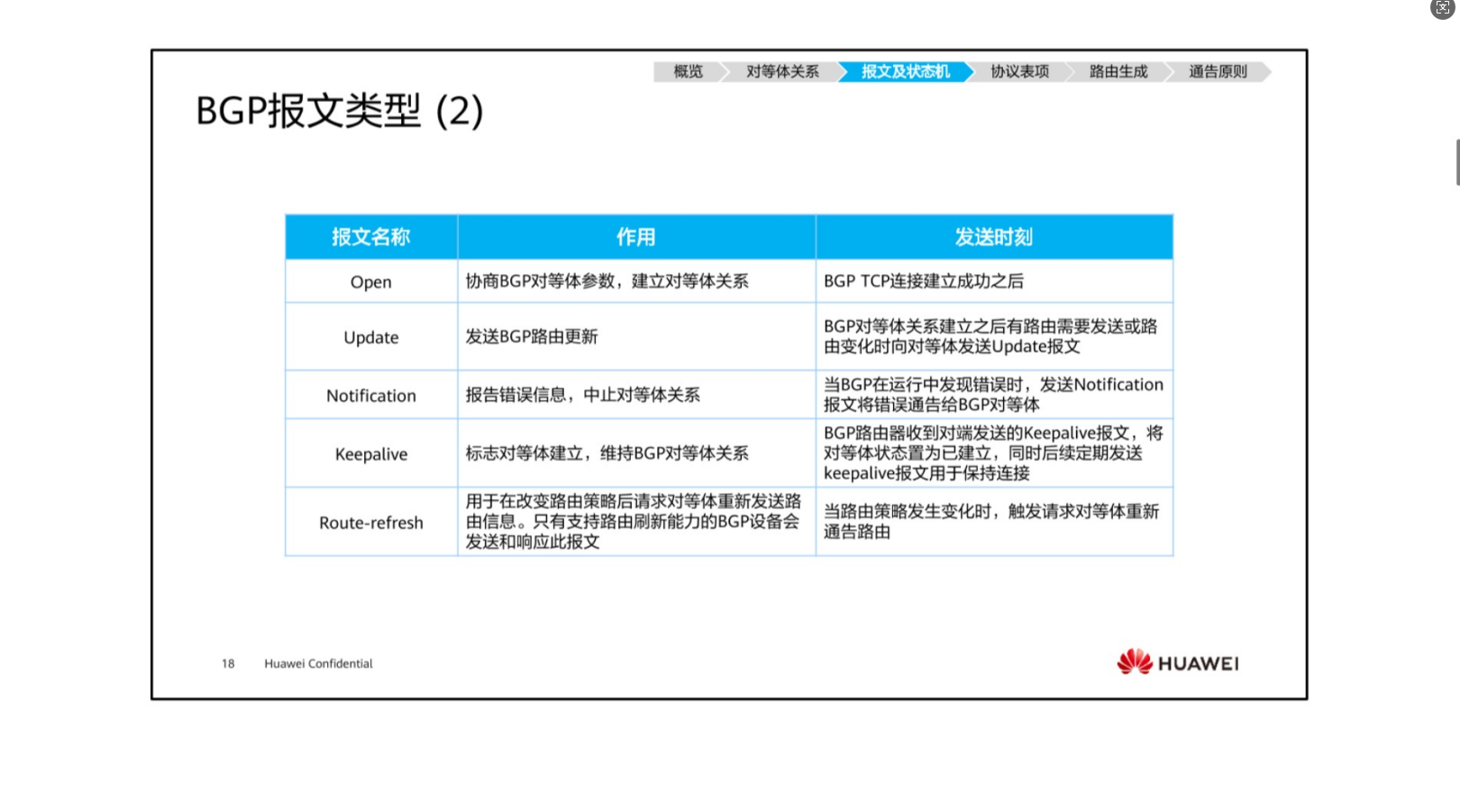This screenshot has width=1460, height=812.
Task: Click the cell 当路由策略发生变化时 send-time
Action: click(994, 522)
